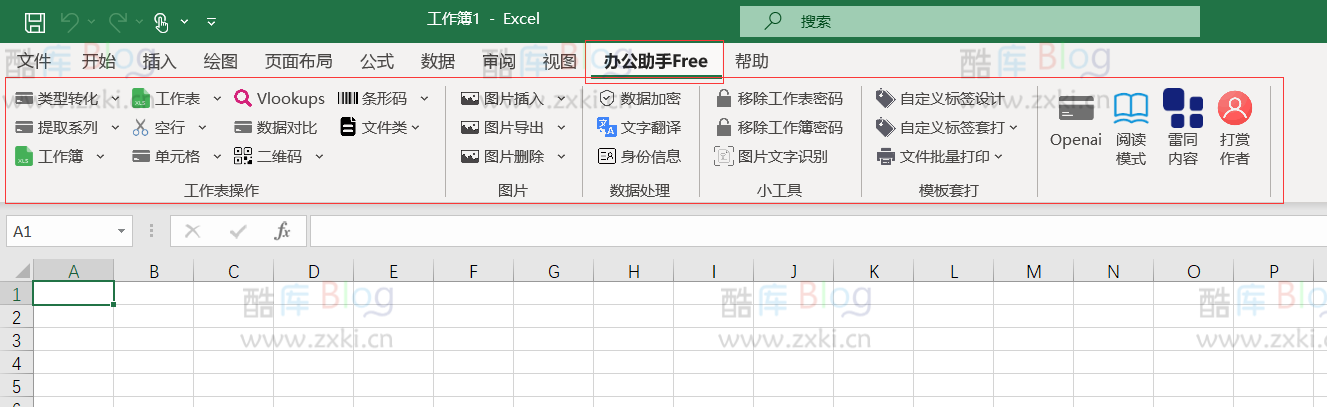Open the Name Box A1 dropdown
This screenshot has height=407, width=1327.
(x=122, y=231)
